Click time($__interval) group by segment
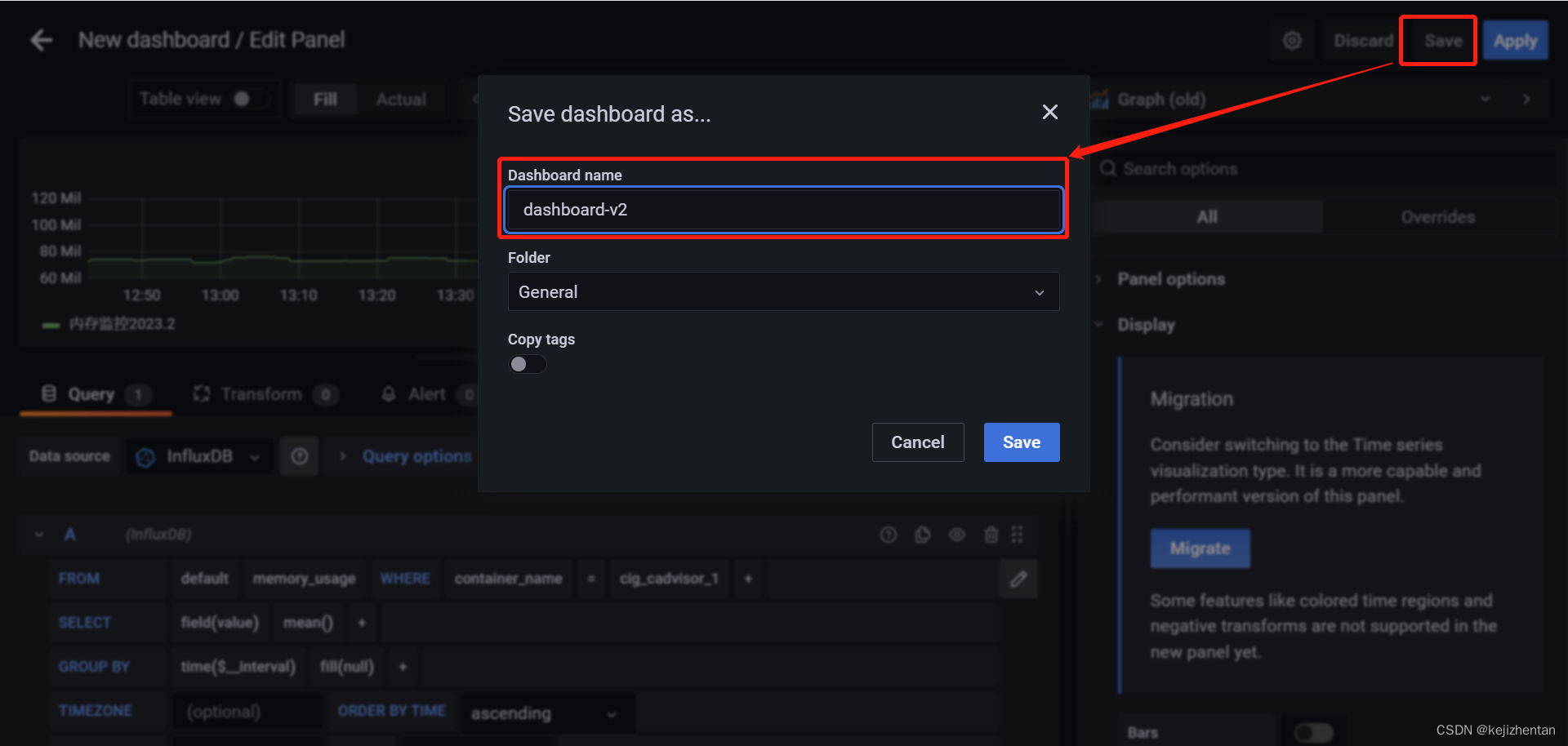 238,667
